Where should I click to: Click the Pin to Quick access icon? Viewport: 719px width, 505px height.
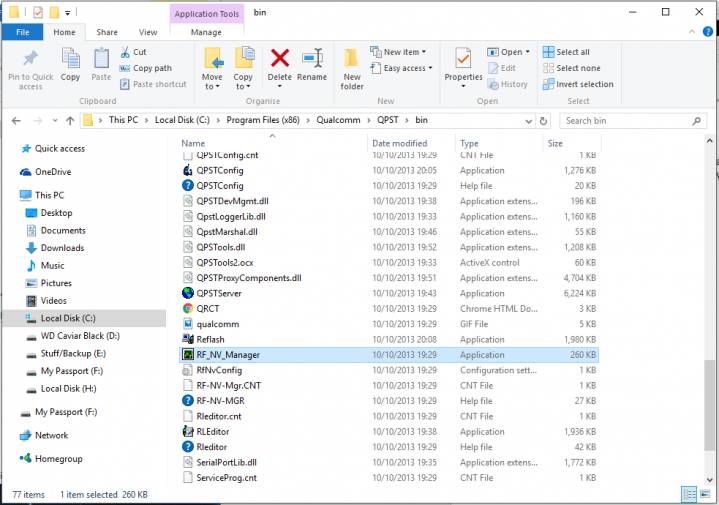tap(30, 59)
